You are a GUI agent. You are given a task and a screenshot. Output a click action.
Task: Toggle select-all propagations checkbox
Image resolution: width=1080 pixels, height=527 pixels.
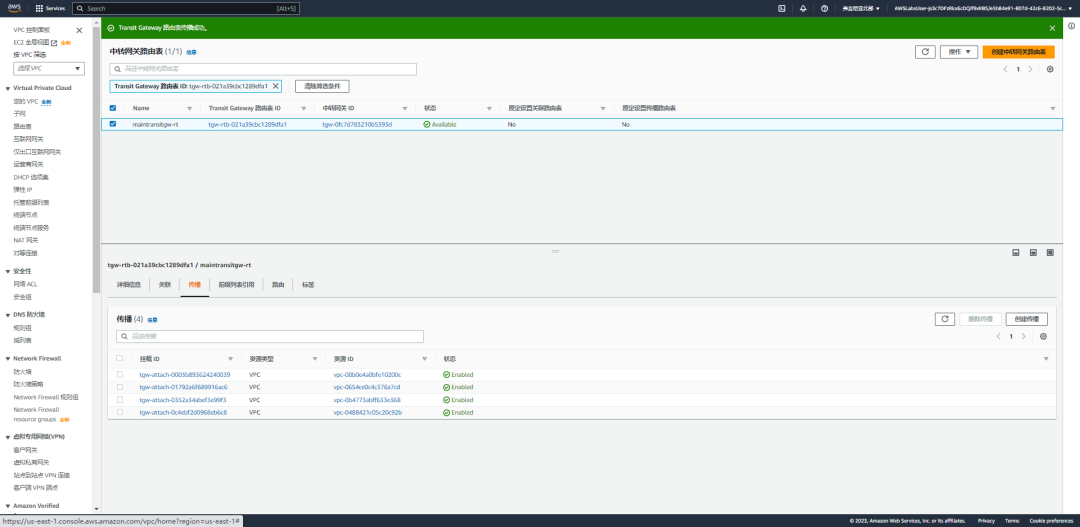coord(120,358)
